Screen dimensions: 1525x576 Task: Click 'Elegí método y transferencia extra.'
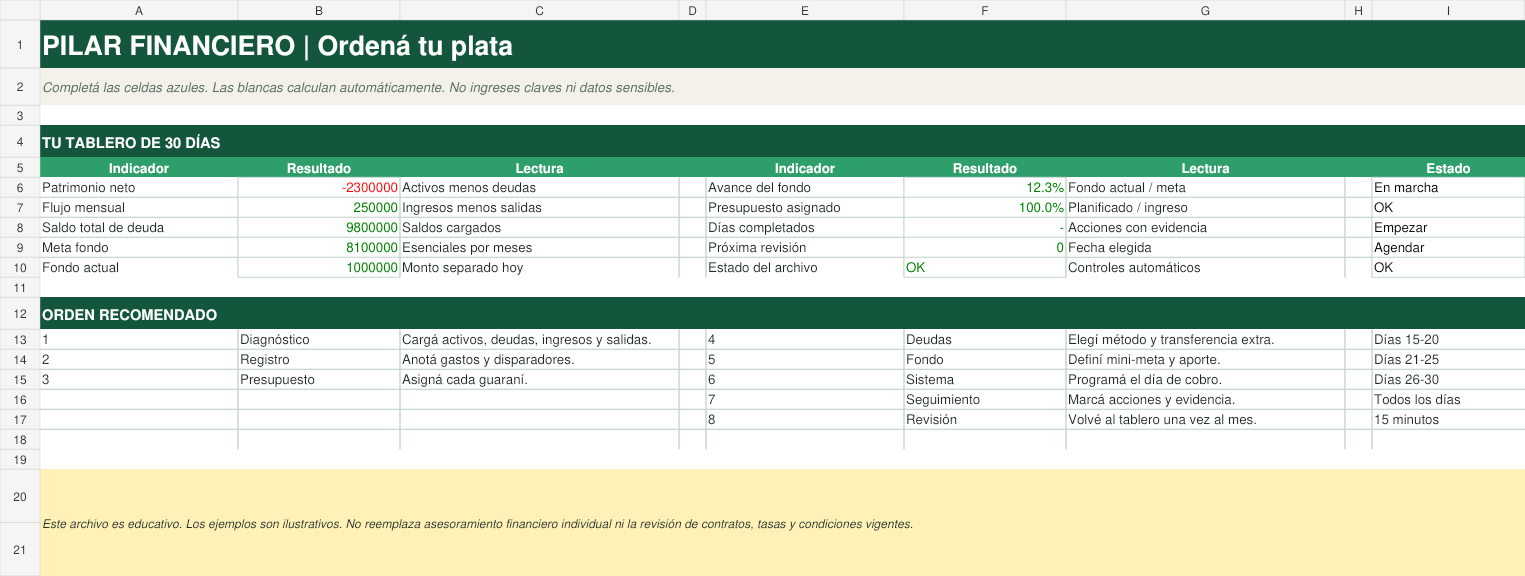click(1205, 340)
